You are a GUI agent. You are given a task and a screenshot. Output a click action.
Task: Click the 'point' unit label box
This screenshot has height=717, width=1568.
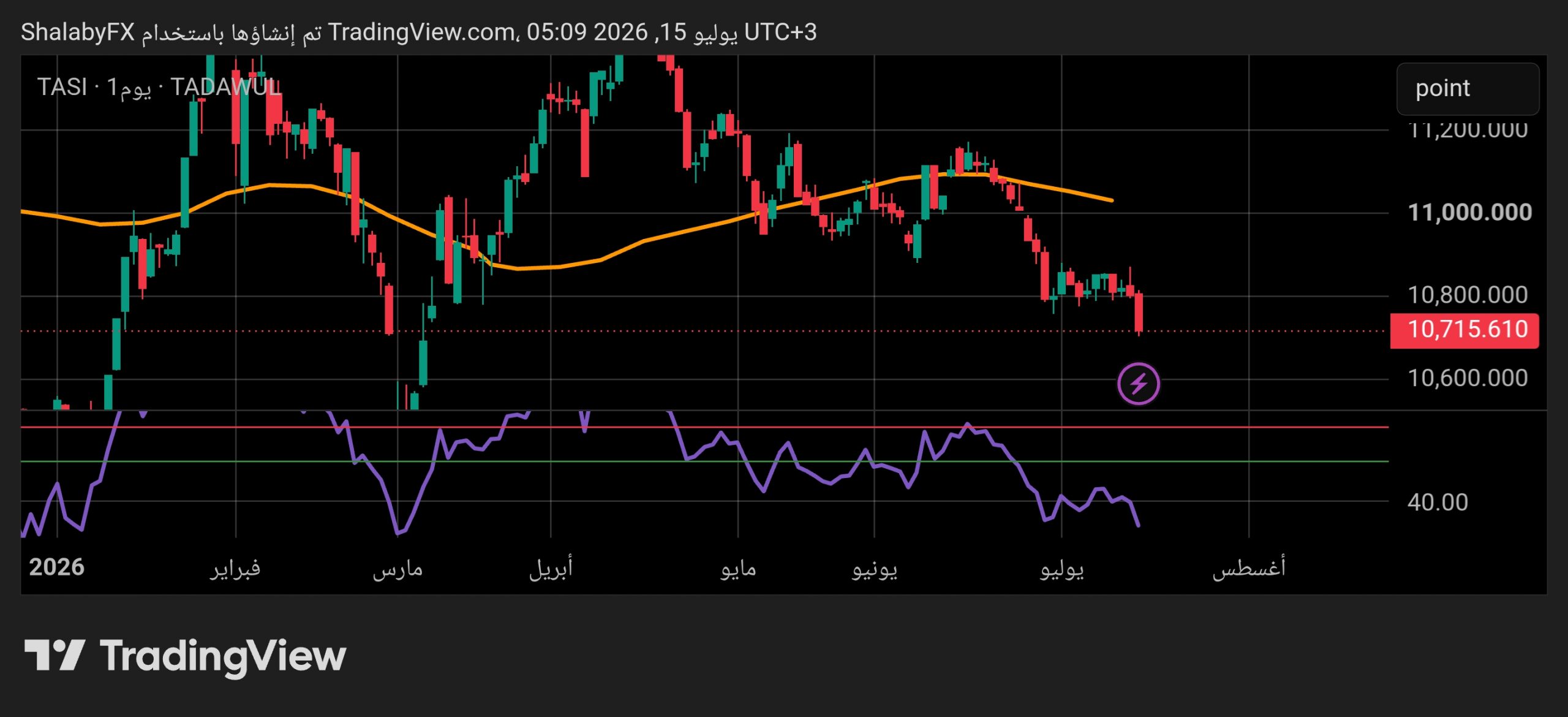tap(1468, 89)
